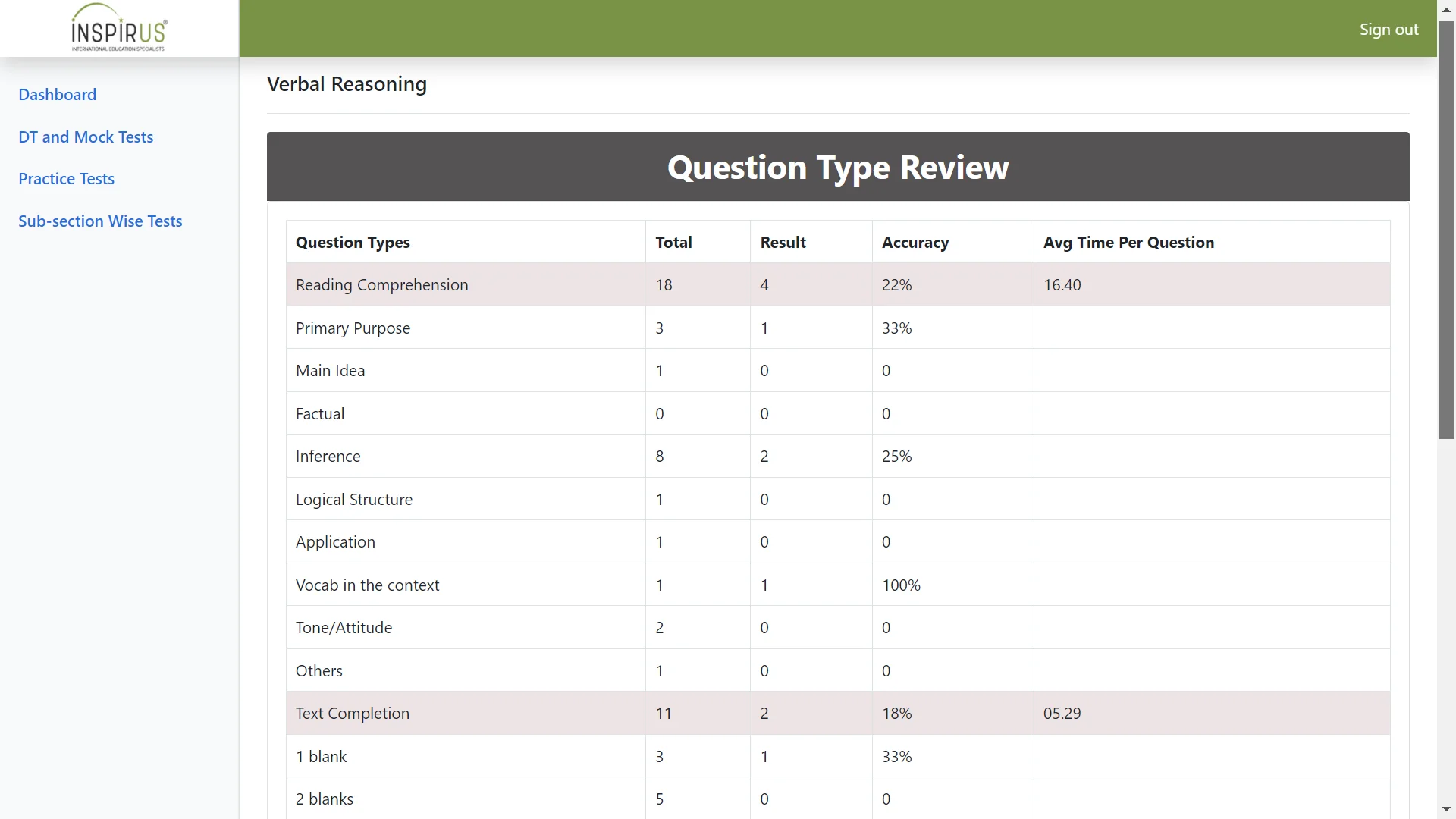
Task: Open Sub-section Wise Tests
Action: pyautogui.click(x=100, y=221)
